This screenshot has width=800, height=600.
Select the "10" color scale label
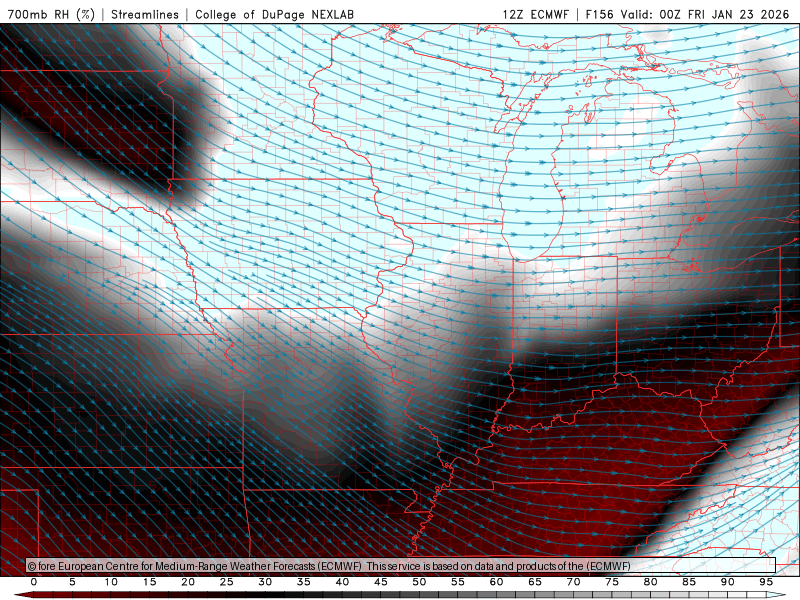[x=111, y=582]
